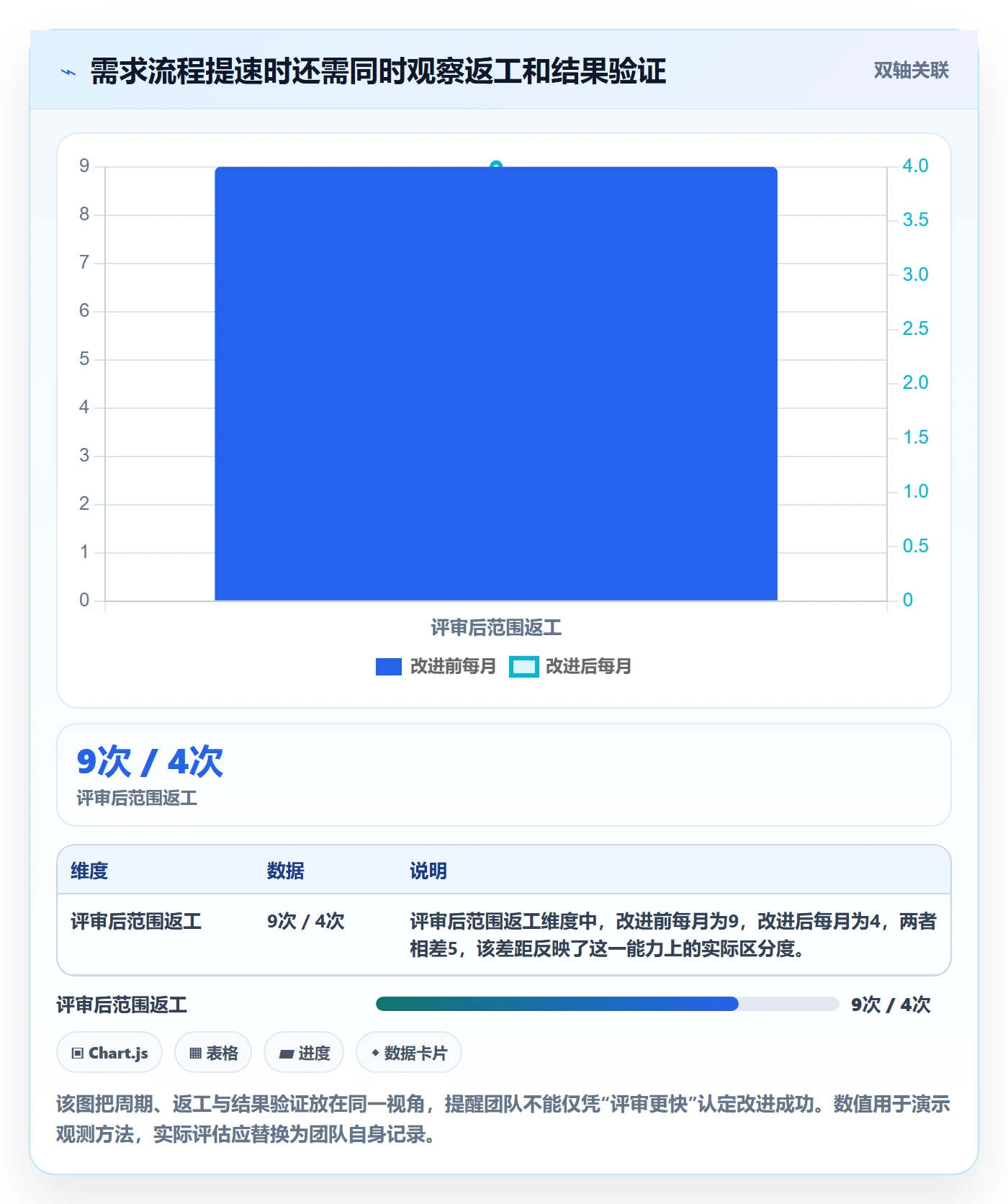The width and height of the screenshot is (1008, 1204).
Task: Click the 表格 tag chip
Action: [x=213, y=1053]
